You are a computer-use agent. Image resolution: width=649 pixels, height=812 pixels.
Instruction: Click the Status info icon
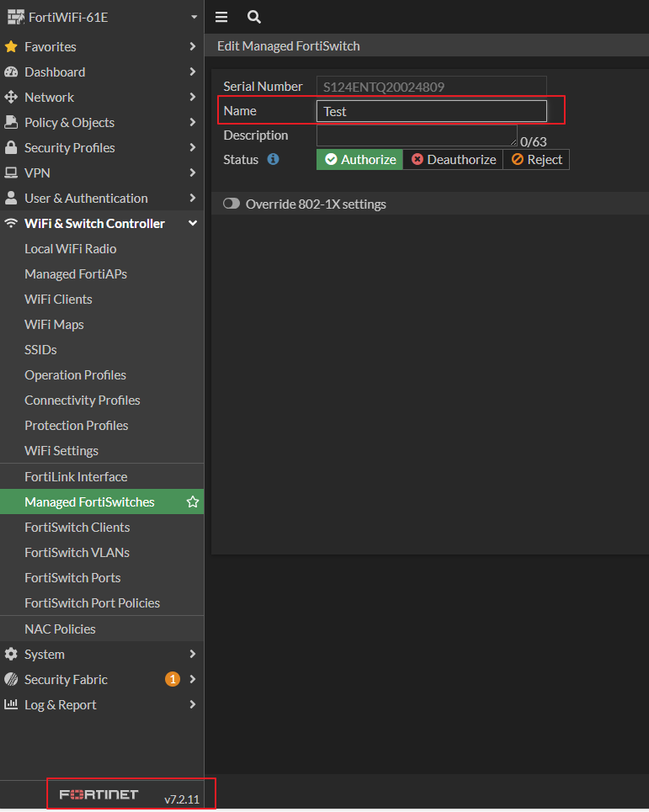tap(273, 159)
